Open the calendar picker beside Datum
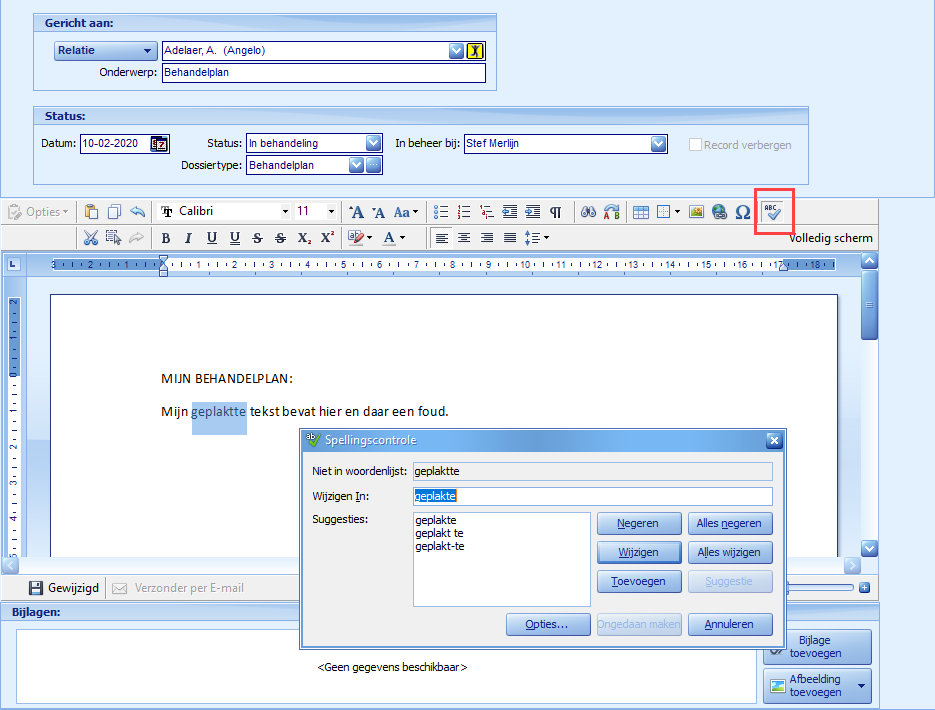The width and height of the screenshot is (935, 710). click(160, 144)
